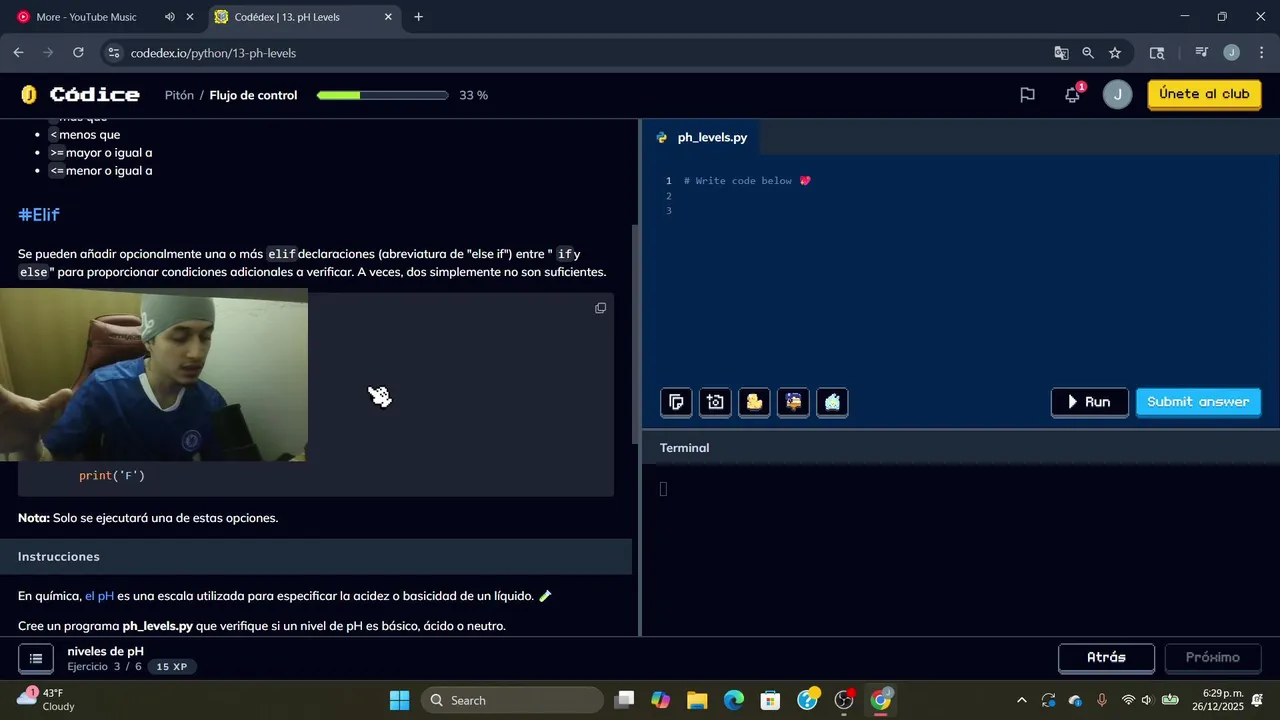Open the media controls icon in Chrome
Viewport: 1280px width, 720px height.
tap(1202, 53)
